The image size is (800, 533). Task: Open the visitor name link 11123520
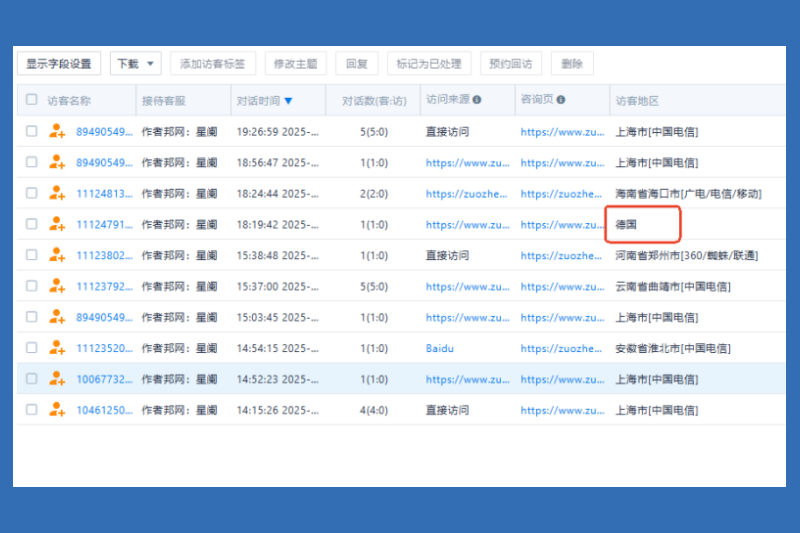[104, 349]
